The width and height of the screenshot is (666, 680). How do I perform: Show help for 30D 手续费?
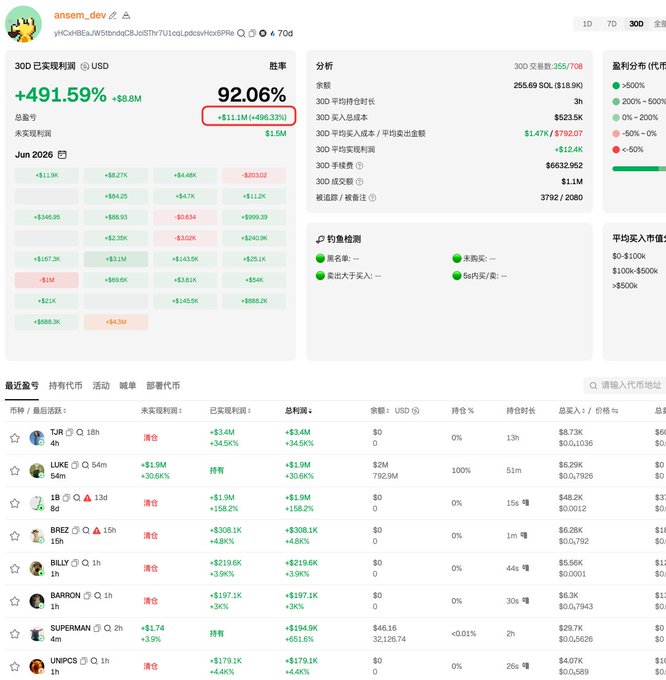(x=359, y=166)
